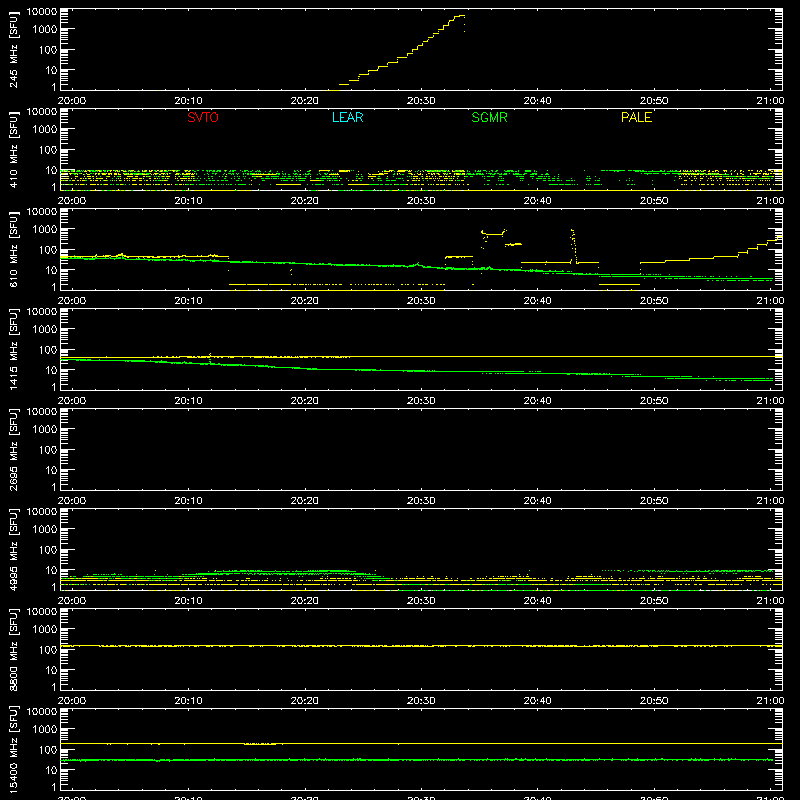This screenshot has width=800, height=800.
Task: Select the 410 MHz [SFU] axis title
Action: (13, 149)
